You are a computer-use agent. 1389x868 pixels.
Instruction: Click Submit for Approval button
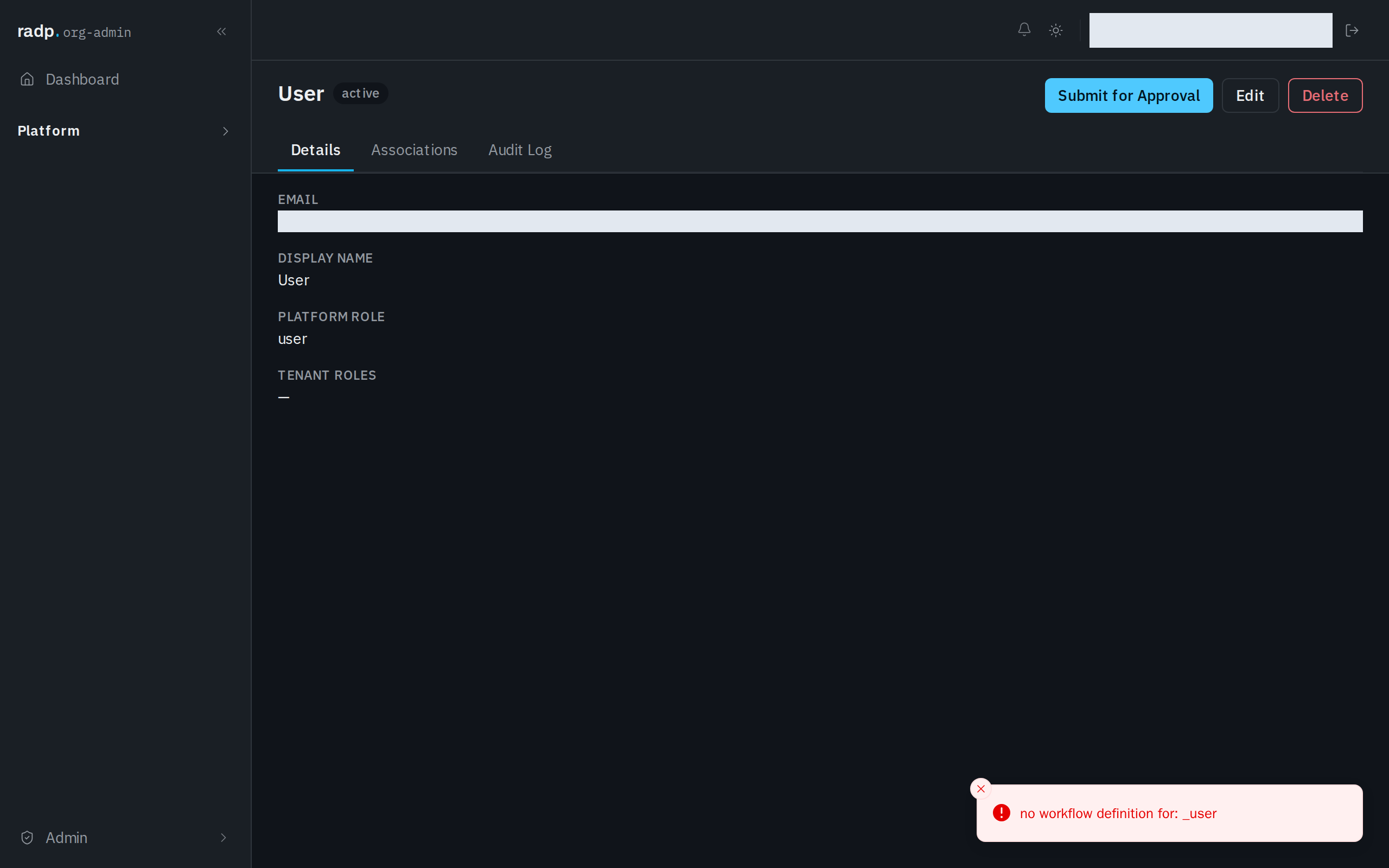point(1129,95)
